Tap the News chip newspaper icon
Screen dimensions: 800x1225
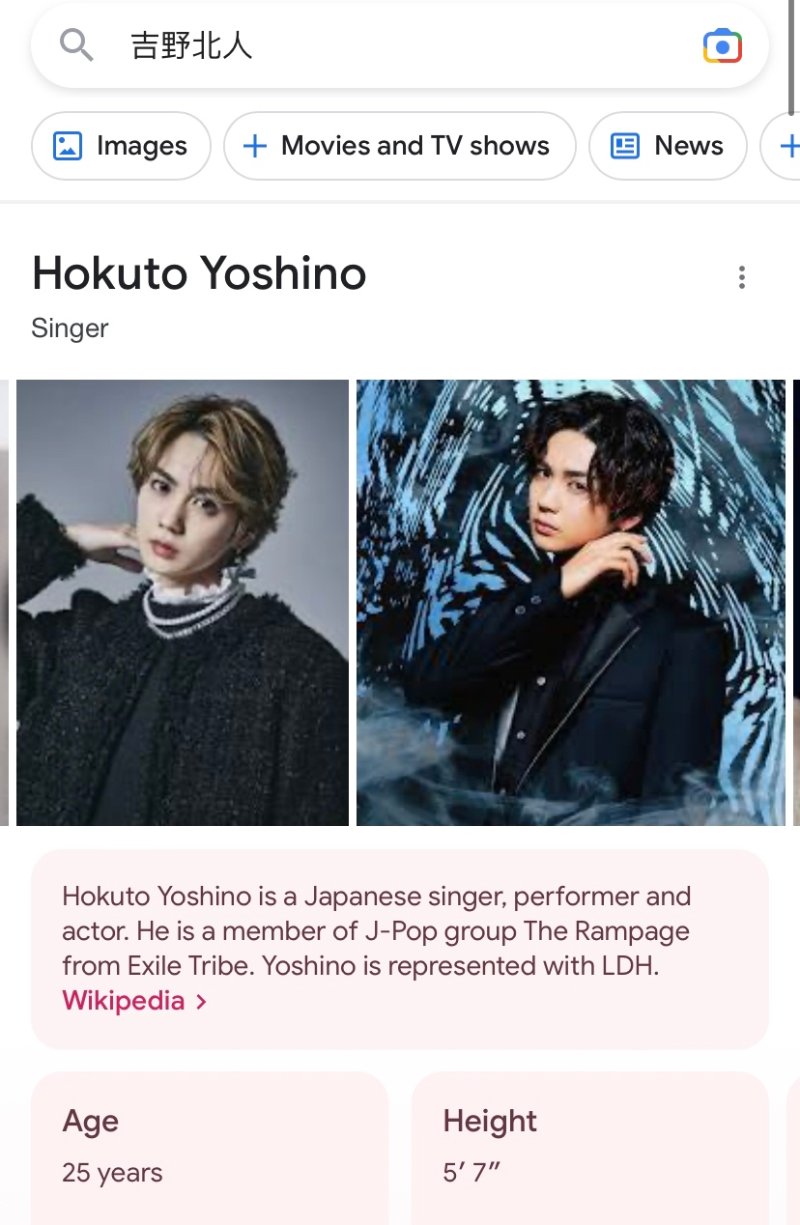click(625, 146)
